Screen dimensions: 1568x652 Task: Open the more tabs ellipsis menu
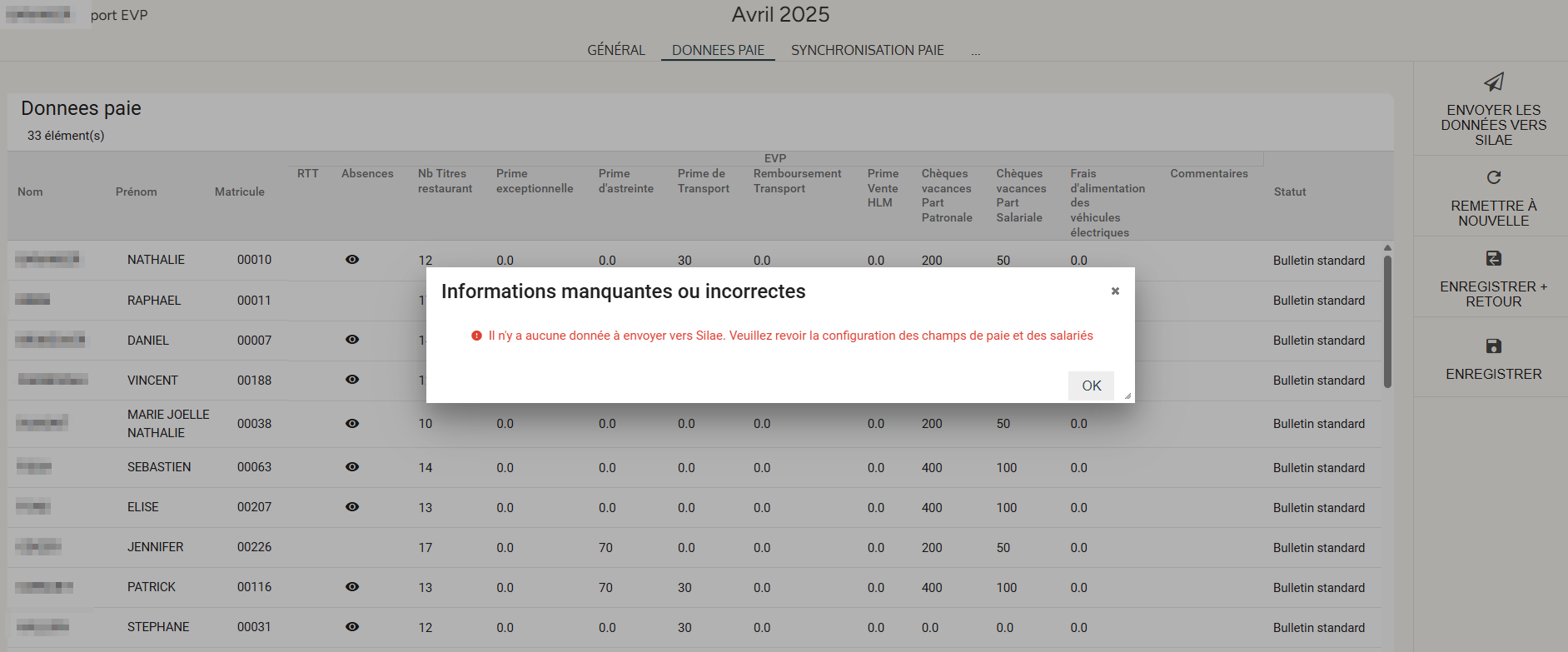[975, 51]
